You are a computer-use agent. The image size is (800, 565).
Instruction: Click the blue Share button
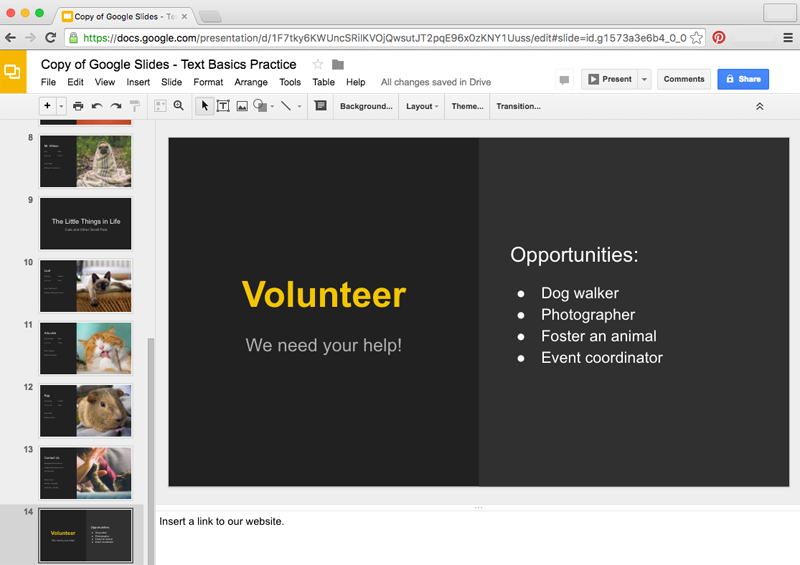[x=743, y=79]
